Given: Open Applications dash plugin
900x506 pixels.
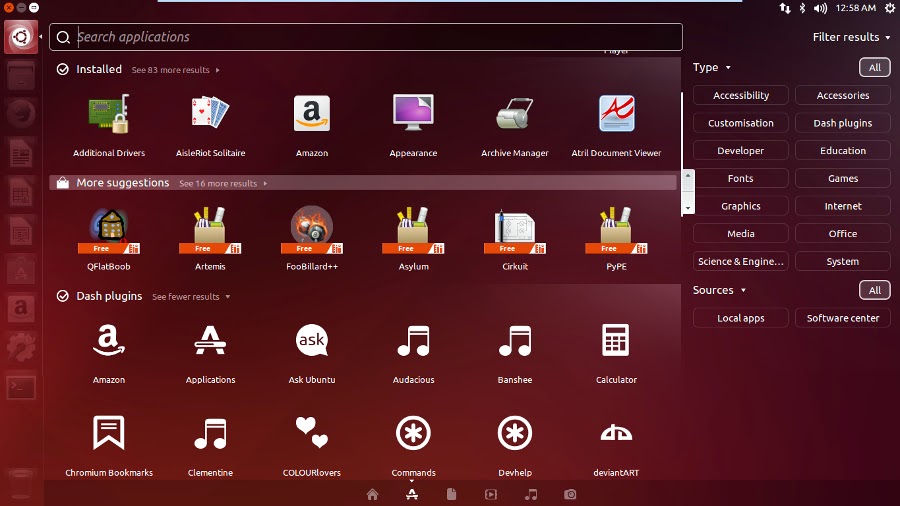Looking at the screenshot, I should pyautogui.click(x=210, y=352).
